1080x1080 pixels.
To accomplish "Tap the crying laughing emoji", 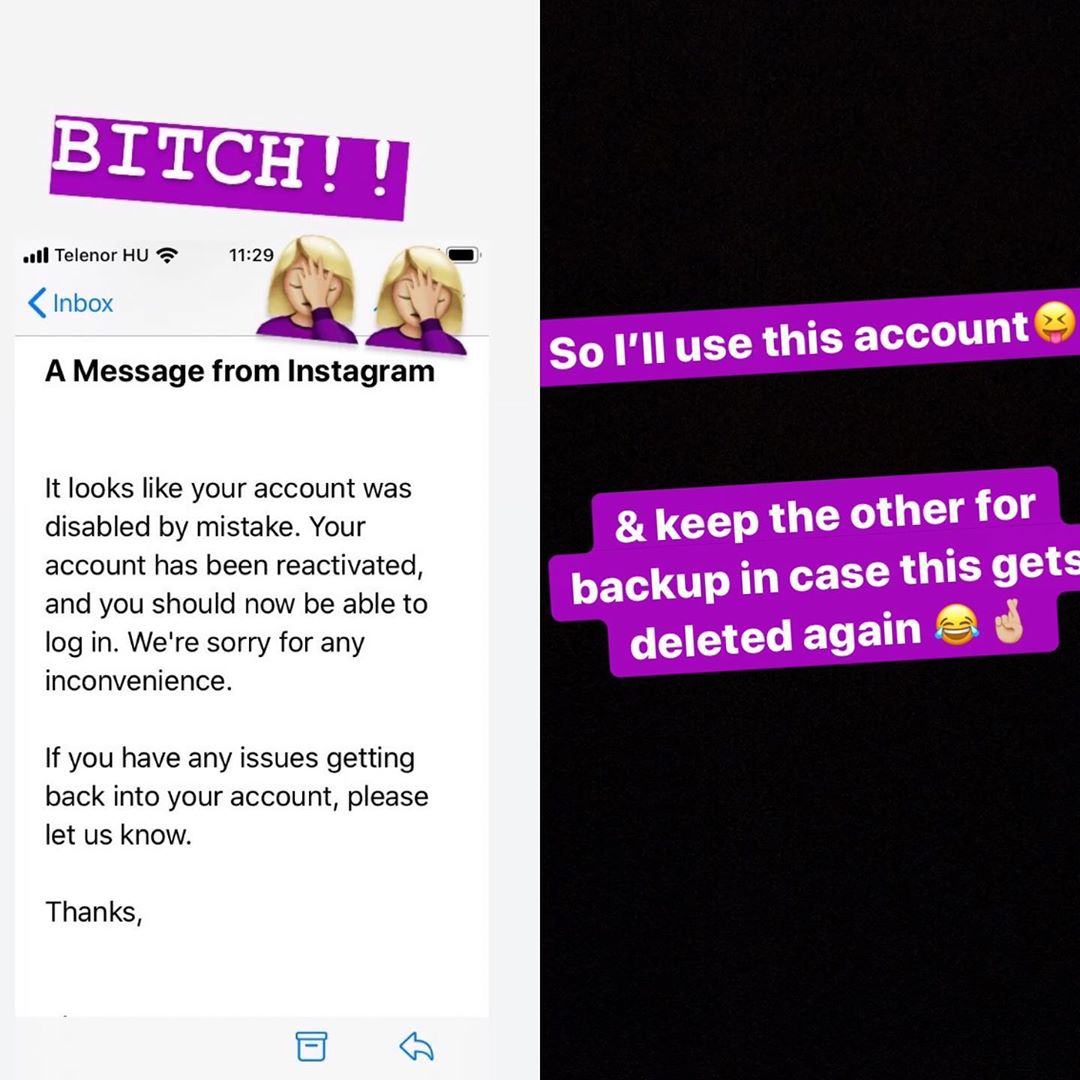I will [956, 625].
